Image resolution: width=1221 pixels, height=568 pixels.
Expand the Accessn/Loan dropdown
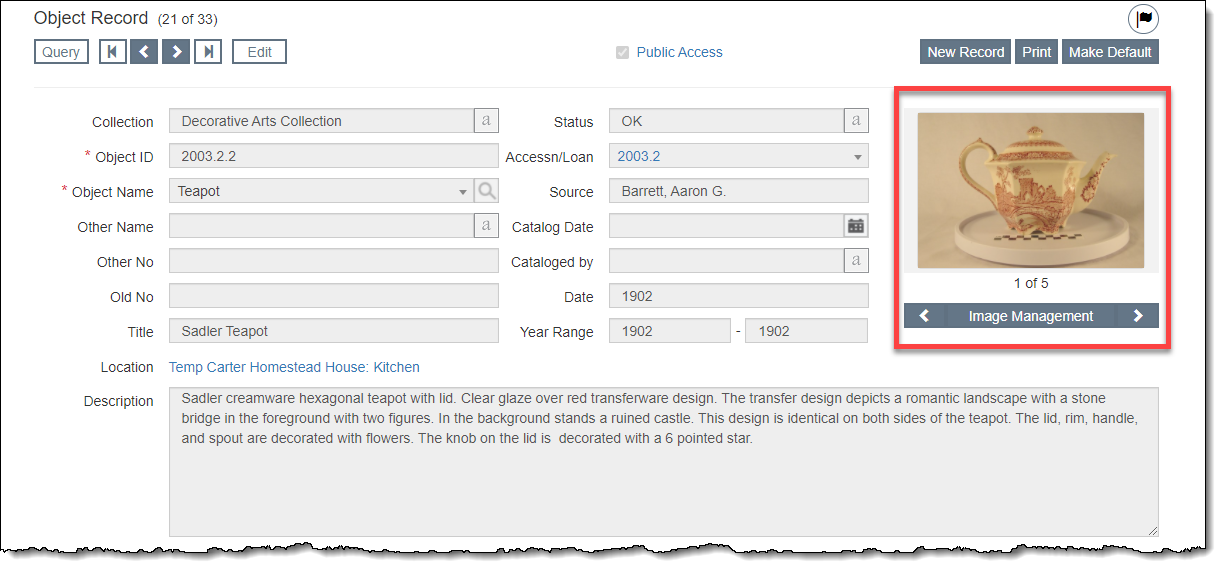pos(857,157)
